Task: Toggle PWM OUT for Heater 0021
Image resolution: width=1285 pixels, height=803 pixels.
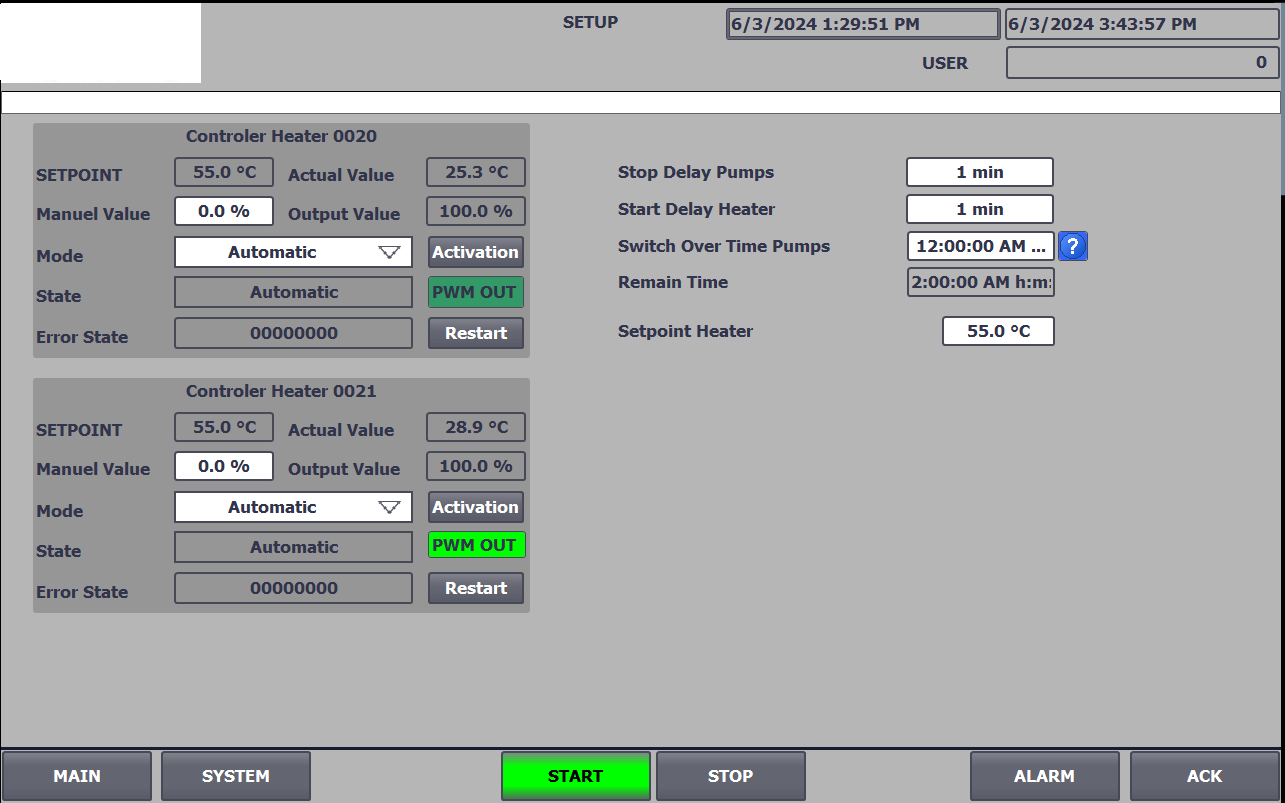Action: click(476, 546)
